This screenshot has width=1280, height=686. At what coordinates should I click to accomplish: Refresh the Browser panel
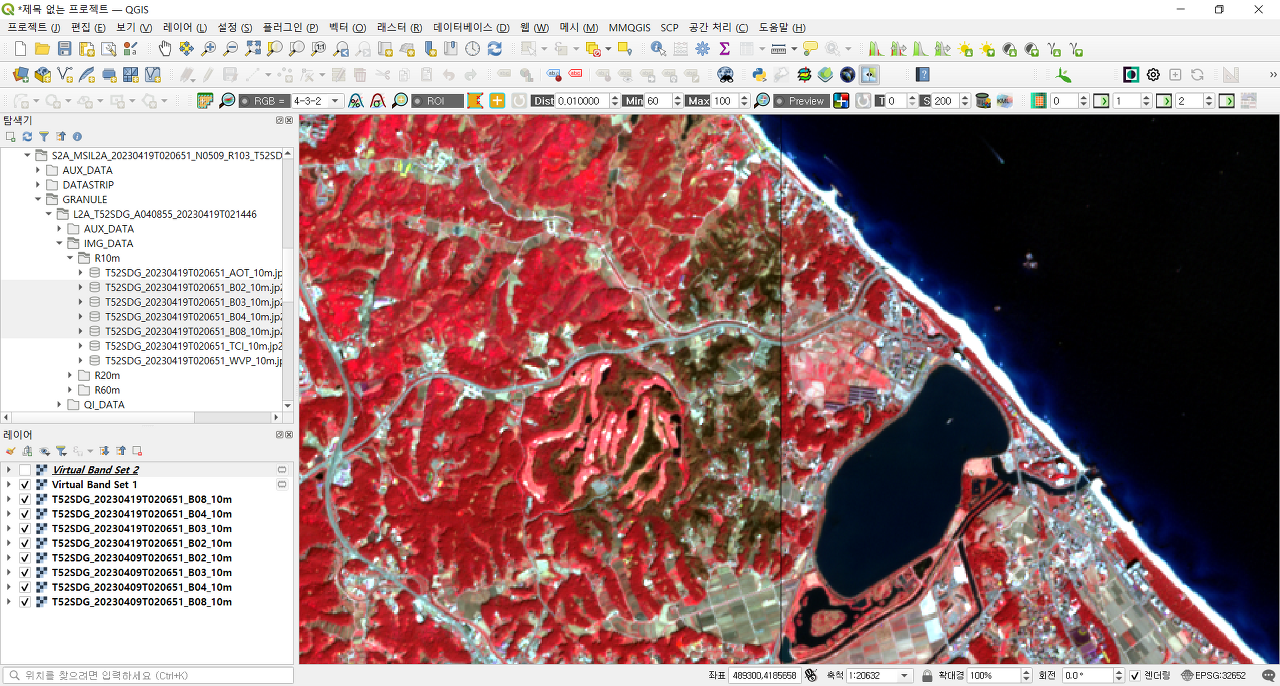[27, 136]
